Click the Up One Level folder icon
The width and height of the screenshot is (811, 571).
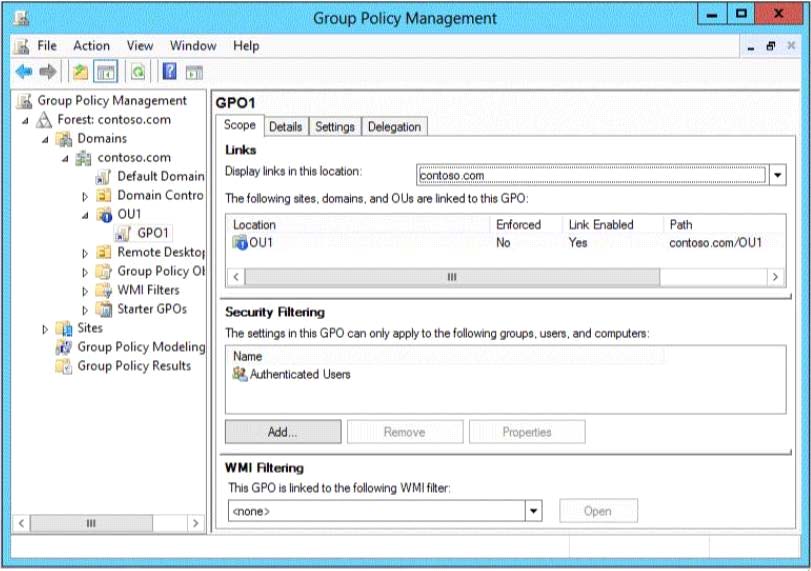[80, 72]
